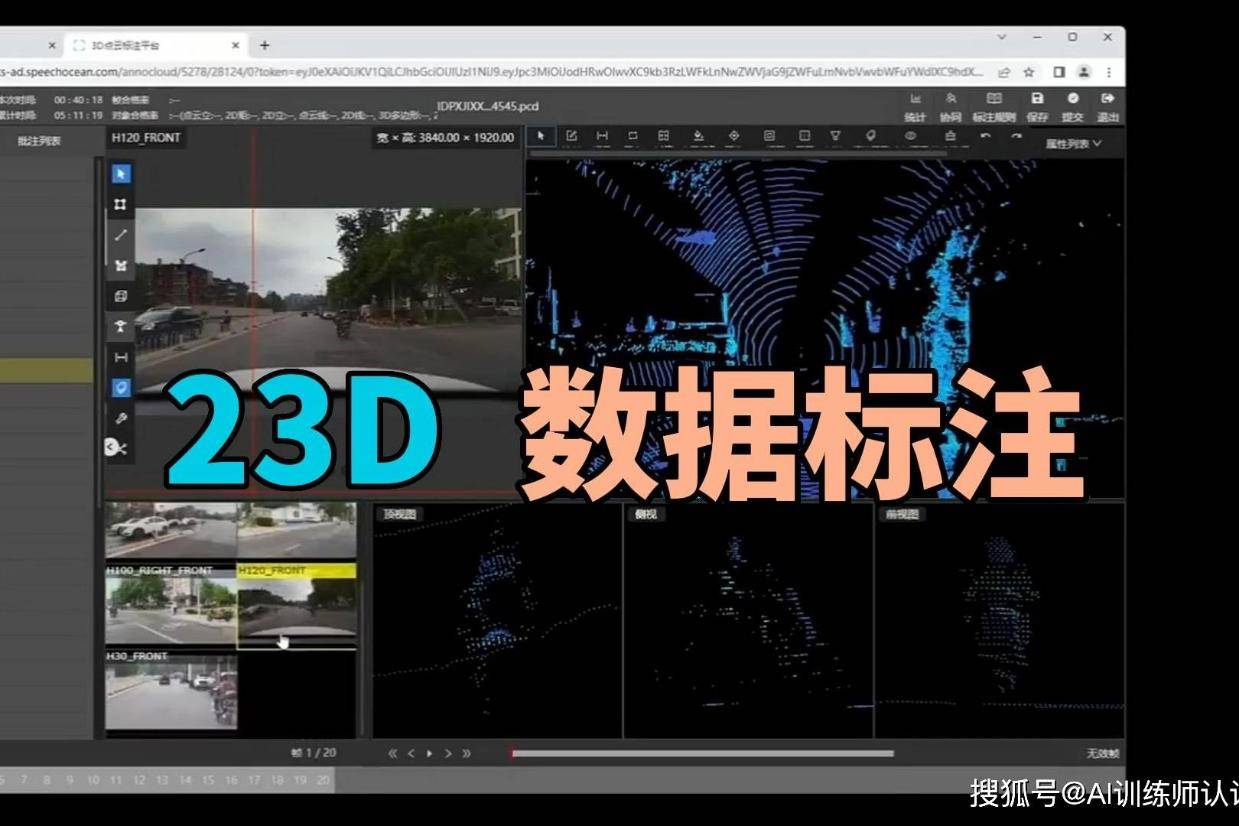Viewport: 1239px width, 826px height.
Task: Choose the transform handles tool in the image toolbar
Action: [x=121, y=204]
